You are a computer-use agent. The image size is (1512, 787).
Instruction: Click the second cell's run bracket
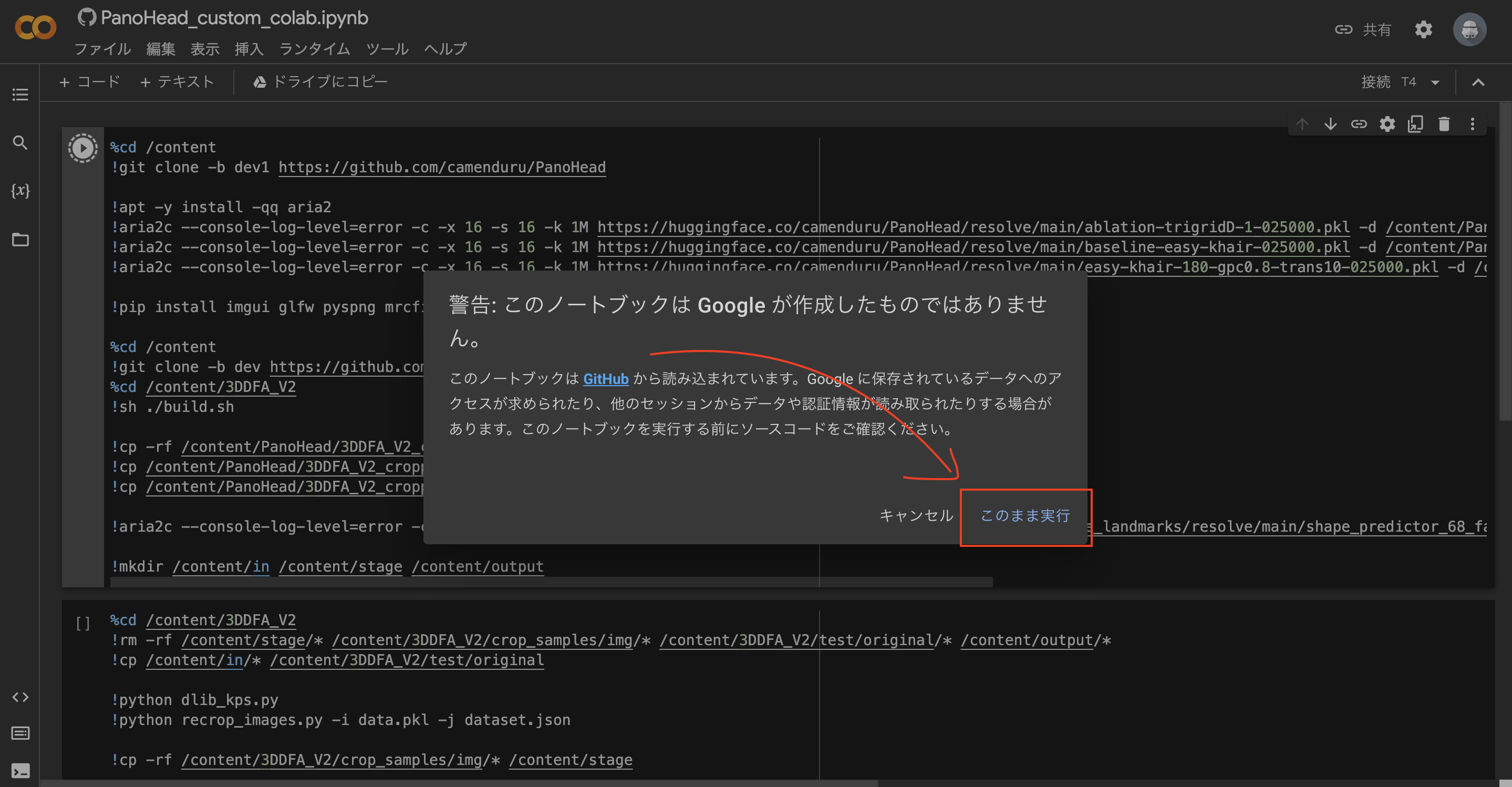[x=83, y=623]
